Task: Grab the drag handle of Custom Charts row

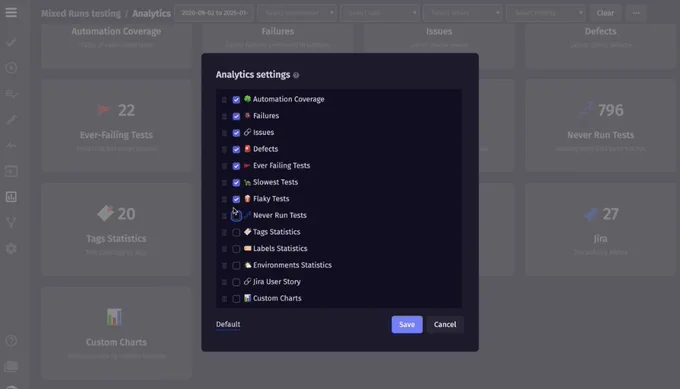Action: pos(224,299)
